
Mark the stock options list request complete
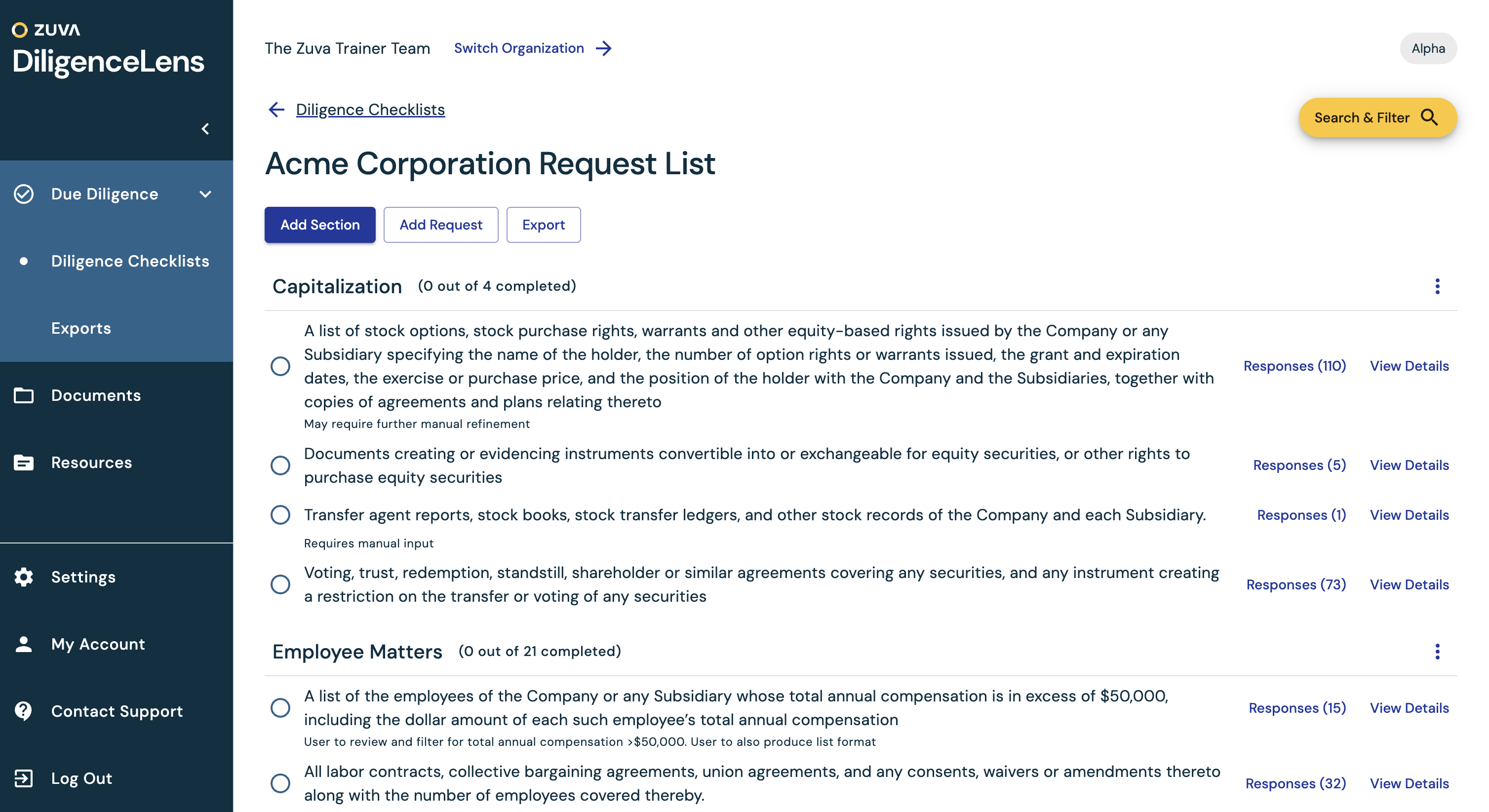click(280, 366)
